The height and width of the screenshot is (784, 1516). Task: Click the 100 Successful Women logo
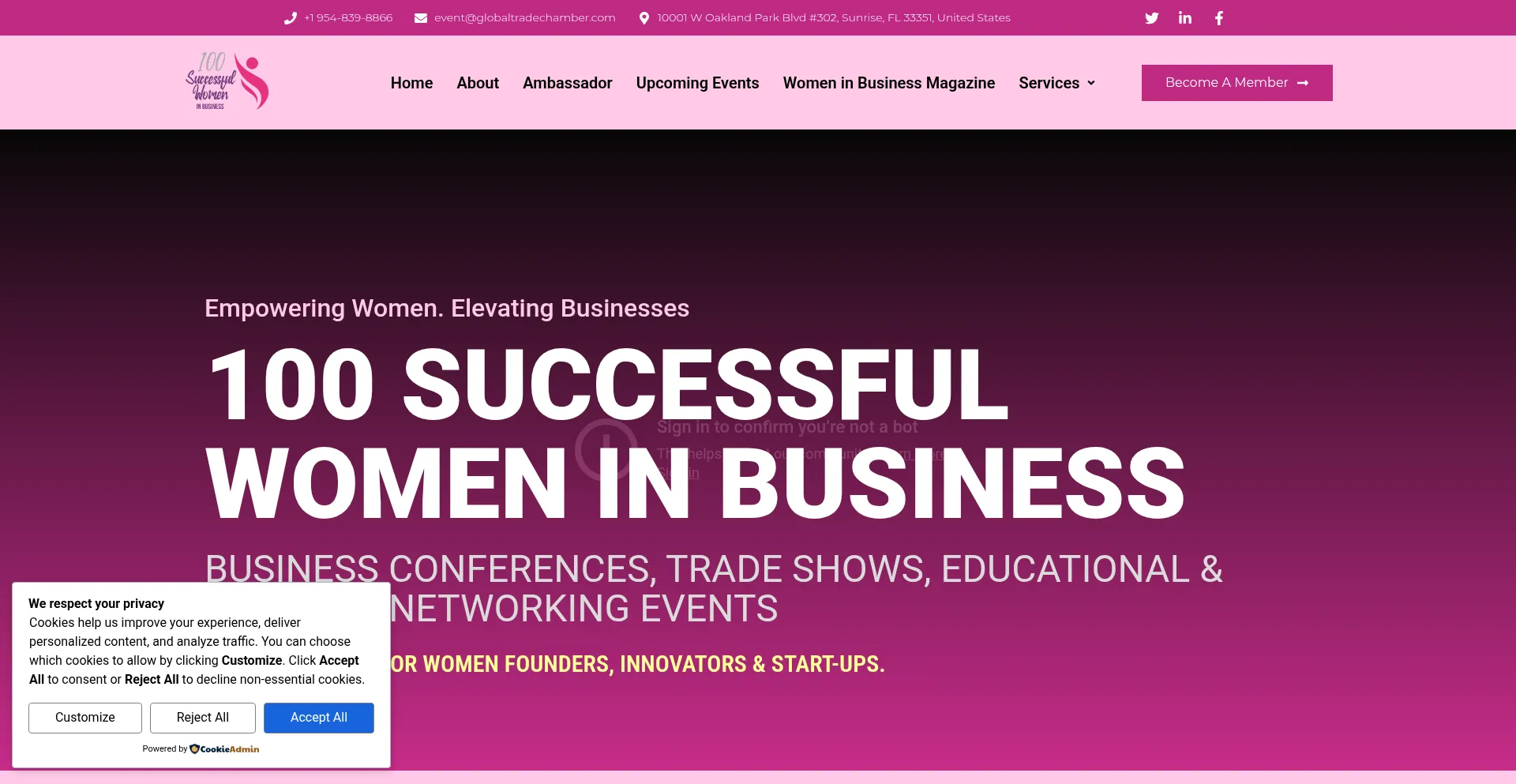click(x=227, y=81)
